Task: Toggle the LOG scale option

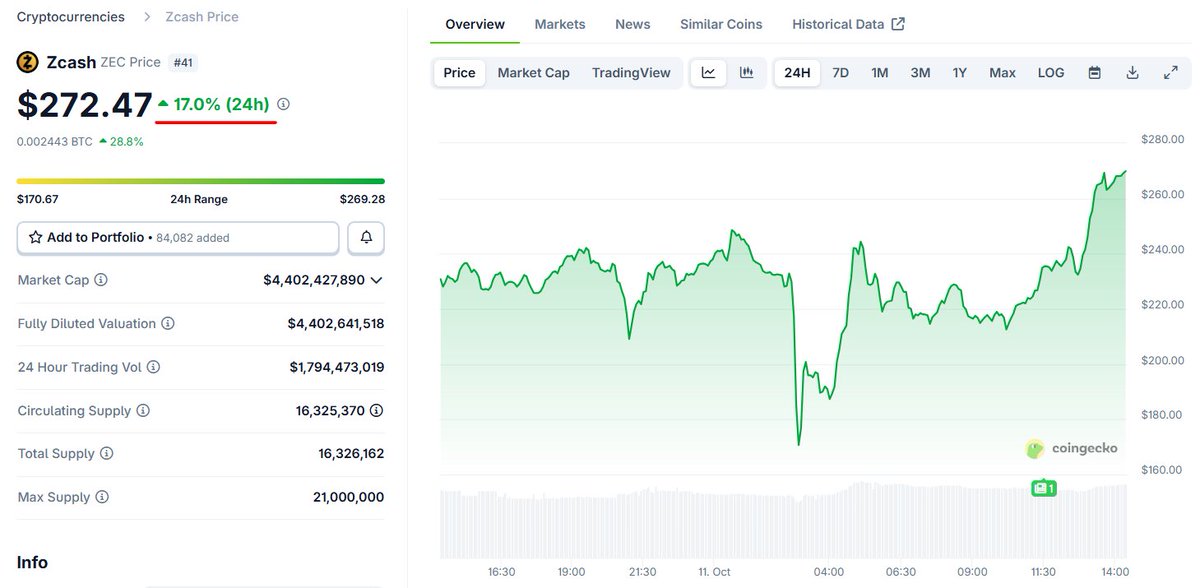Action: coord(1051,73)
